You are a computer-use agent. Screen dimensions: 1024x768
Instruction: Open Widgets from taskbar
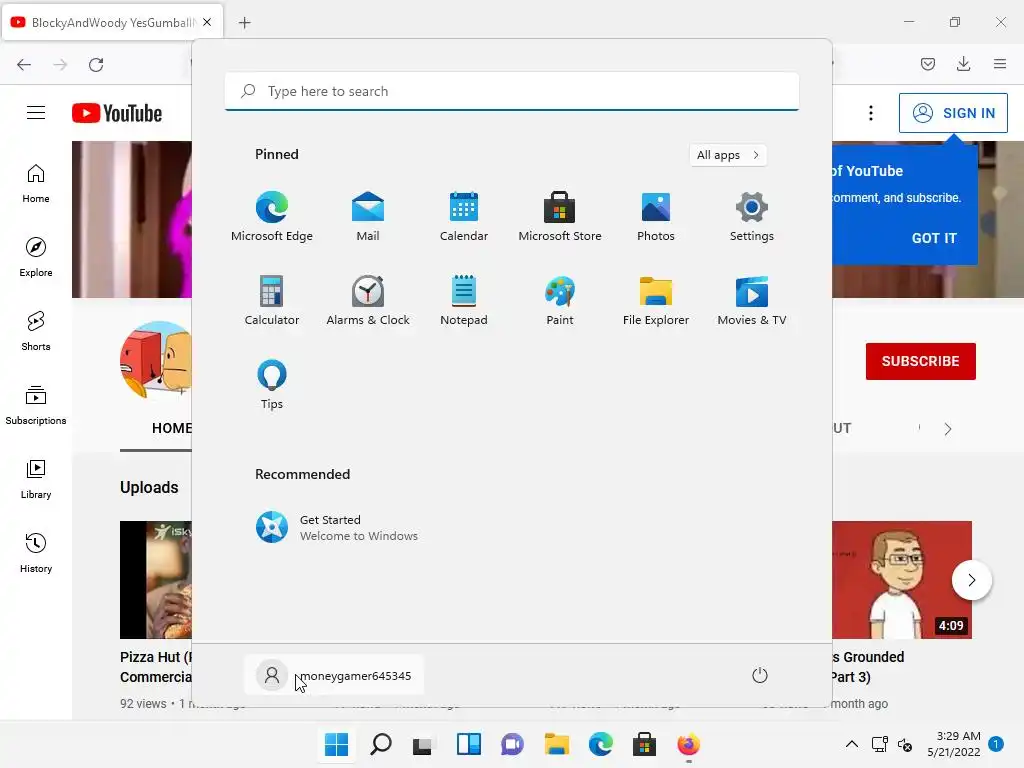pos(468,744)
